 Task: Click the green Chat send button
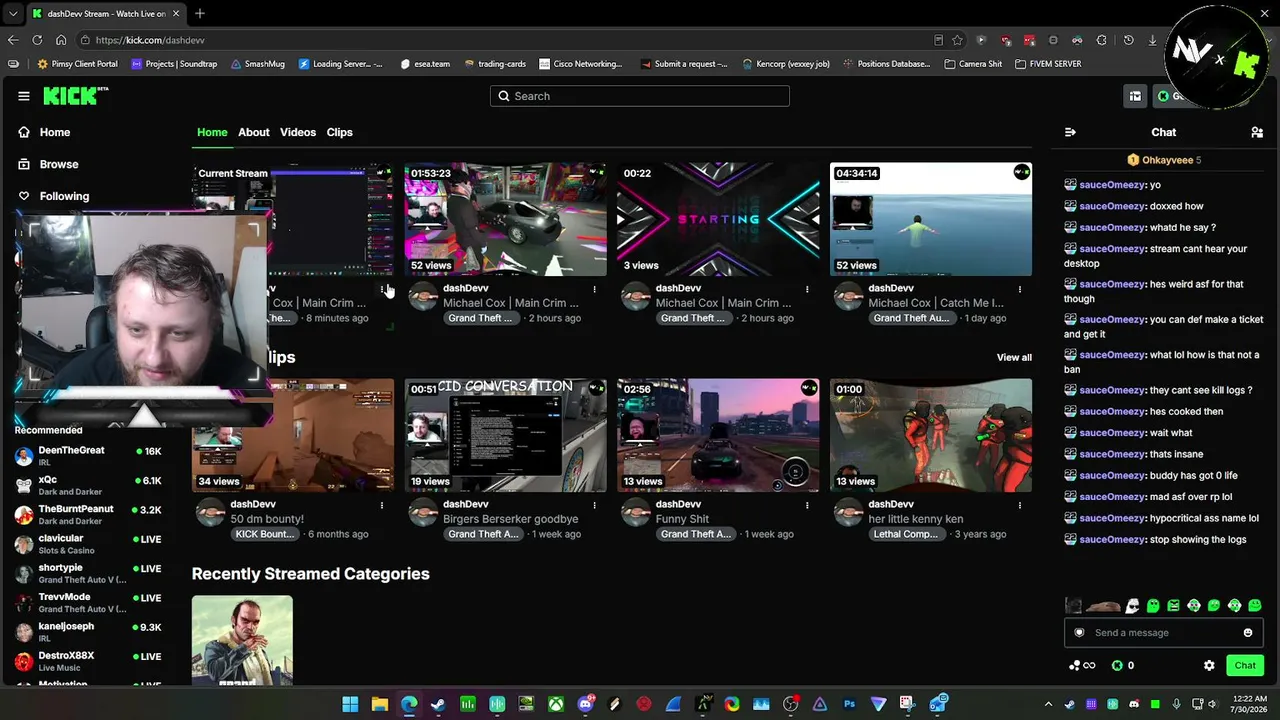coord(1245,665)
